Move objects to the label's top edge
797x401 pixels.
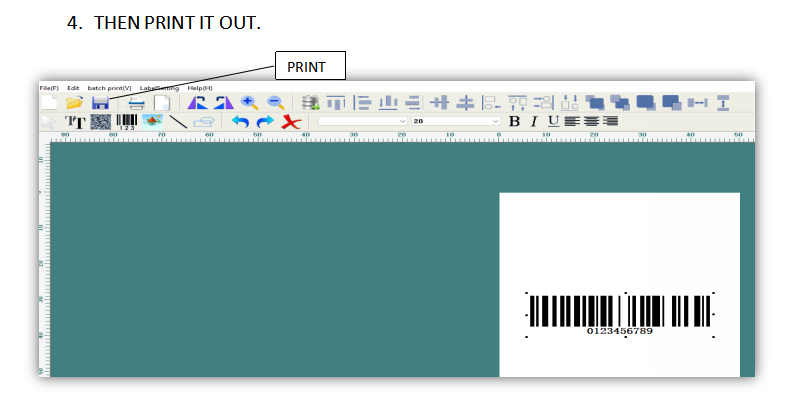[517, 103]
